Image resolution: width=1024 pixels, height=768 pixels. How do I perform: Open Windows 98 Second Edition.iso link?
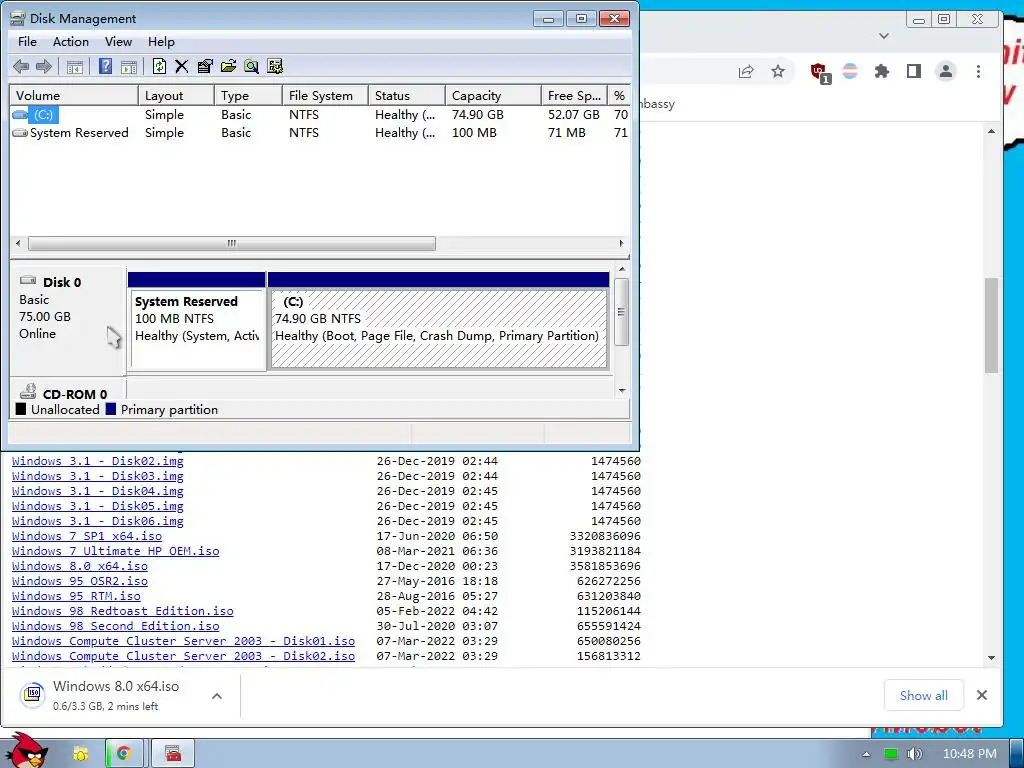point(116,626)
